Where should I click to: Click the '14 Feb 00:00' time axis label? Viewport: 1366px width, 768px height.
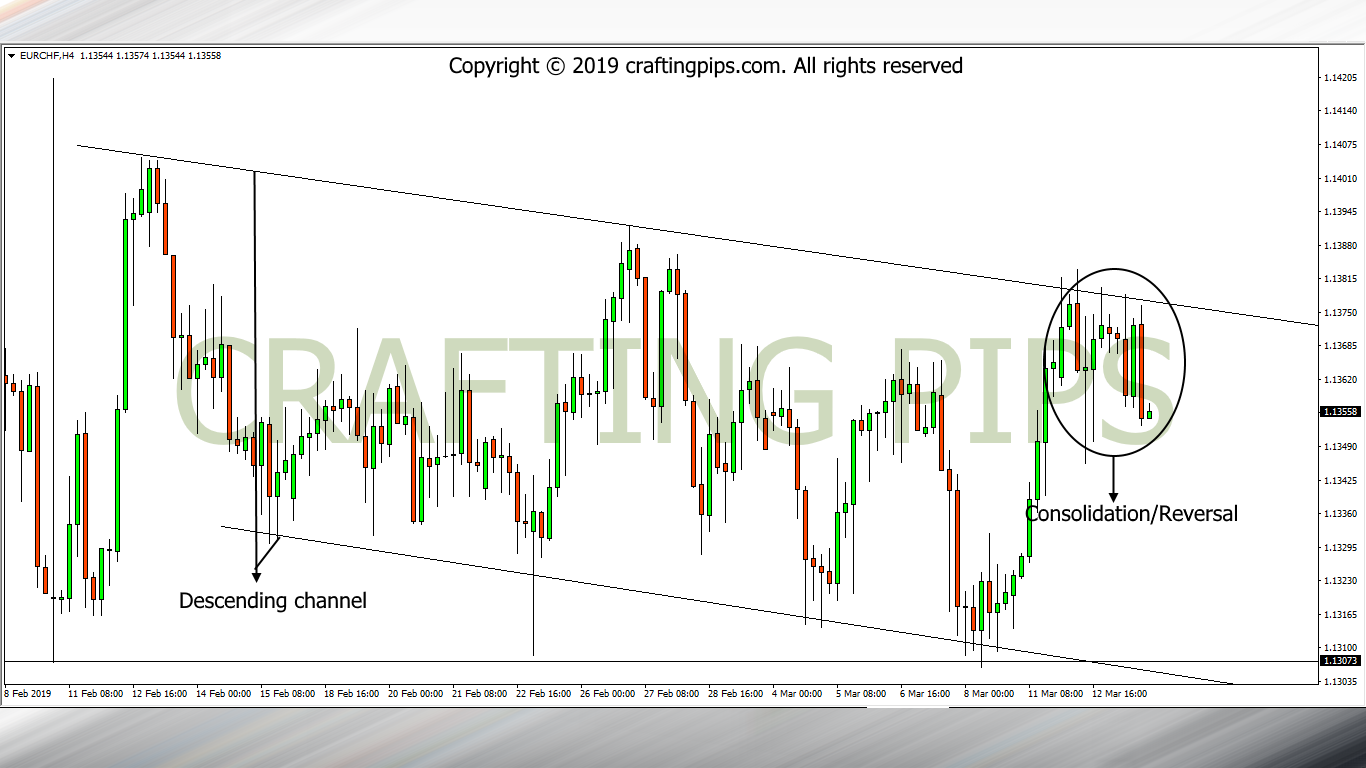[224, 693]
